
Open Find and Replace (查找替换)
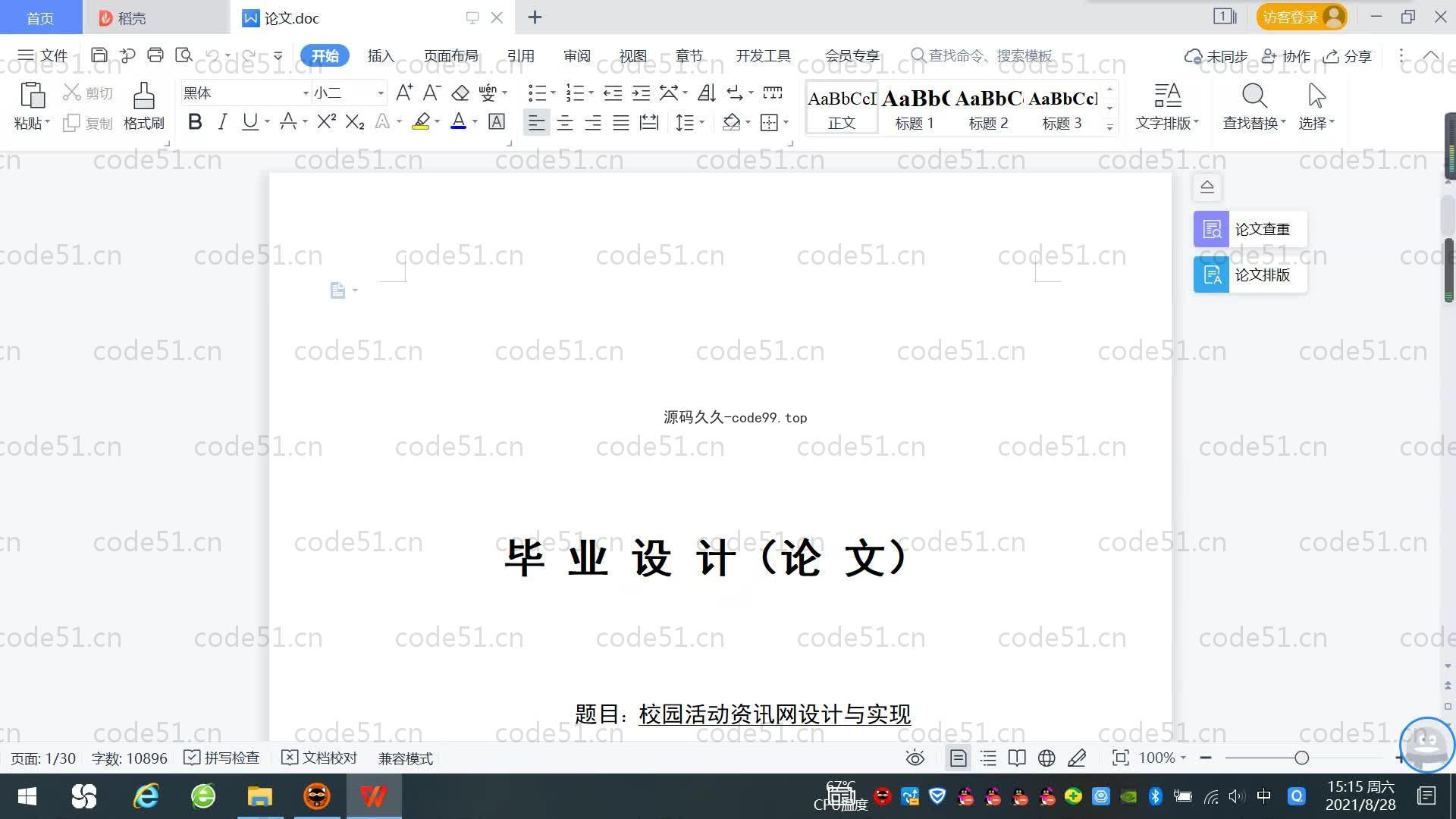click(x=1254, y=106)
